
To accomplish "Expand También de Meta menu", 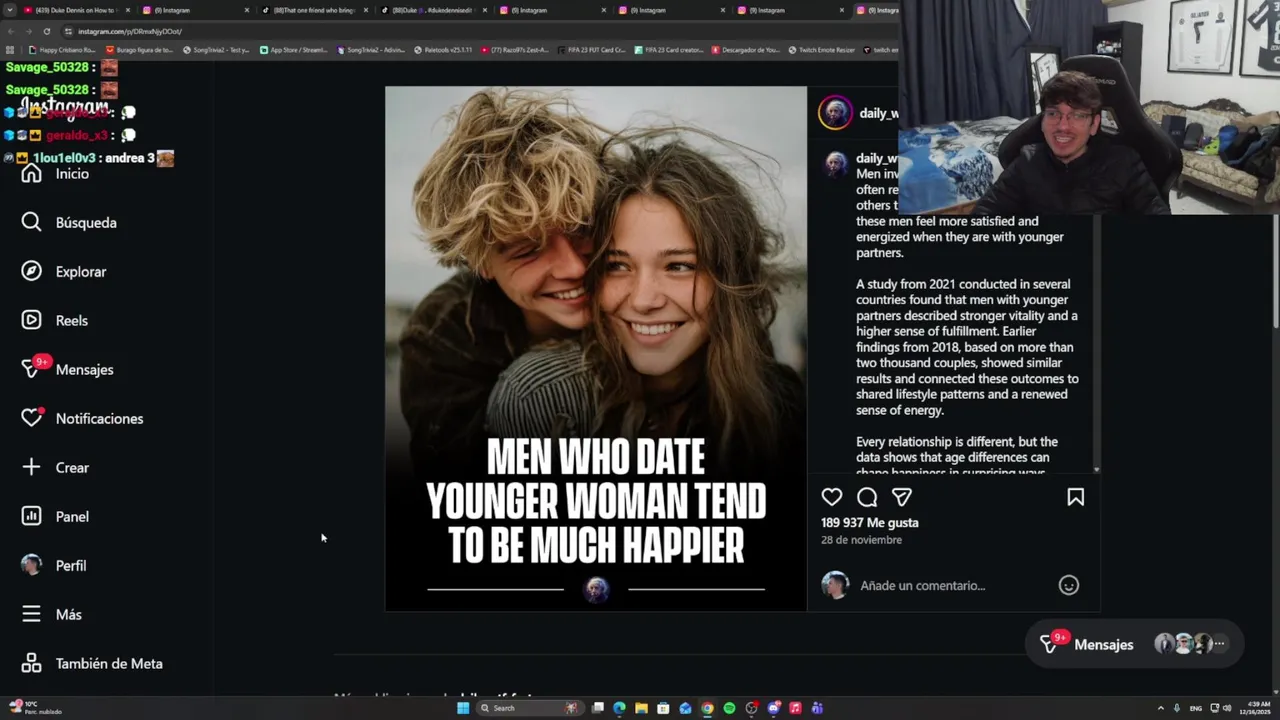I will click(x=92, y=664).
